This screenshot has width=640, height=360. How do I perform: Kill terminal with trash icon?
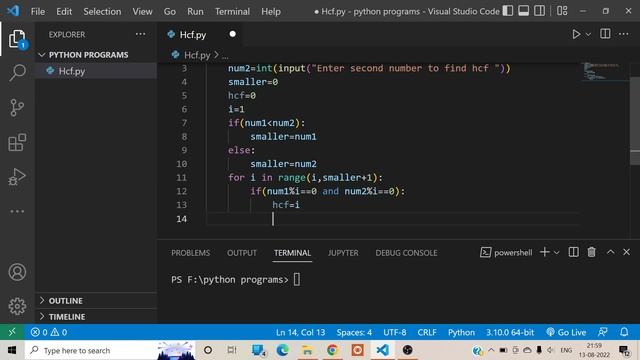coord(591,252)
